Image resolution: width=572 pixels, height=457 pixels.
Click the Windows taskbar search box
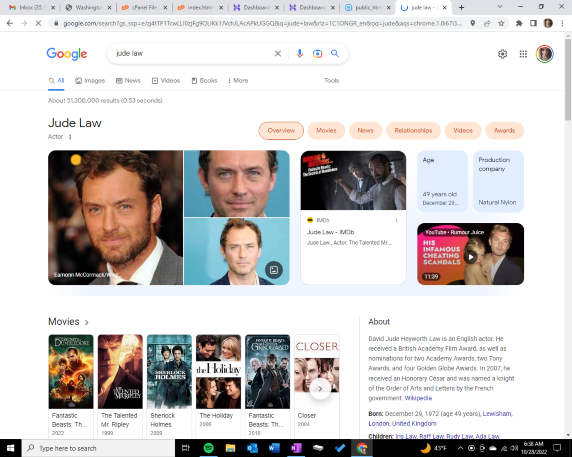click(98, 448)
